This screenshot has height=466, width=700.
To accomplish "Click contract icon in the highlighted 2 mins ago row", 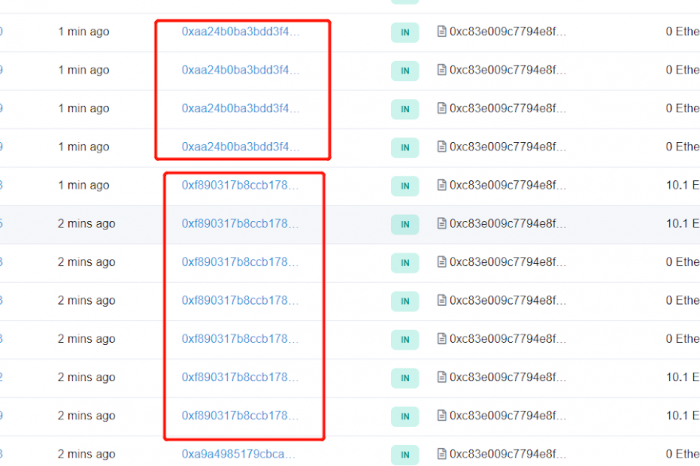I will tap(442, 224).
